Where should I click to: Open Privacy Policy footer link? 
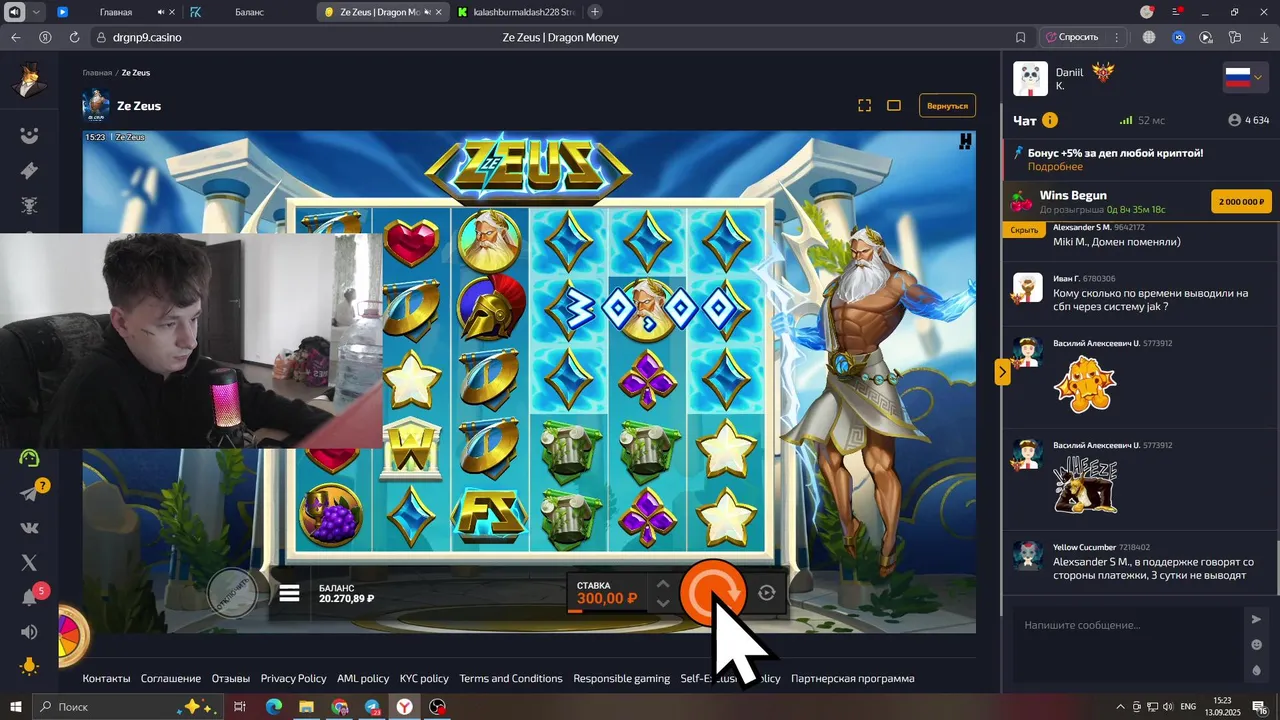tap(293, 678)
